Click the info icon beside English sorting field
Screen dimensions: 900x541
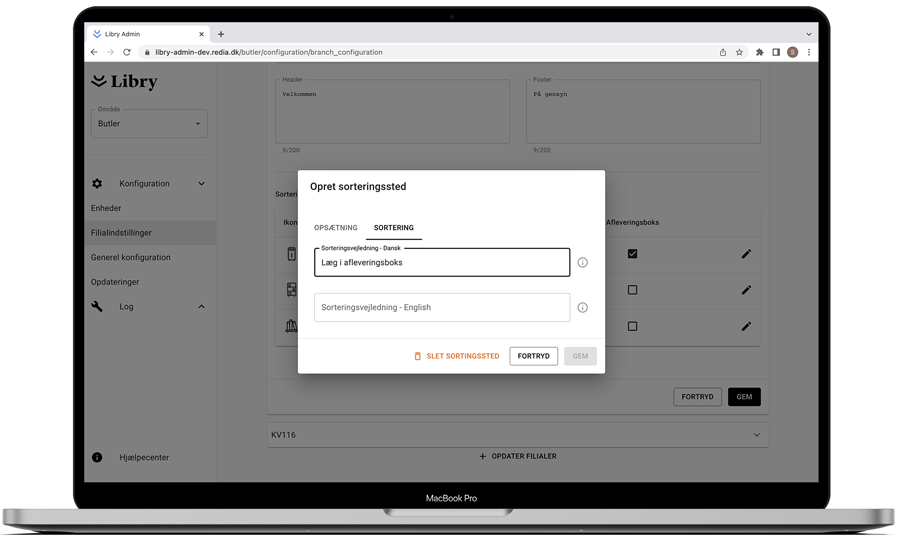582,308
